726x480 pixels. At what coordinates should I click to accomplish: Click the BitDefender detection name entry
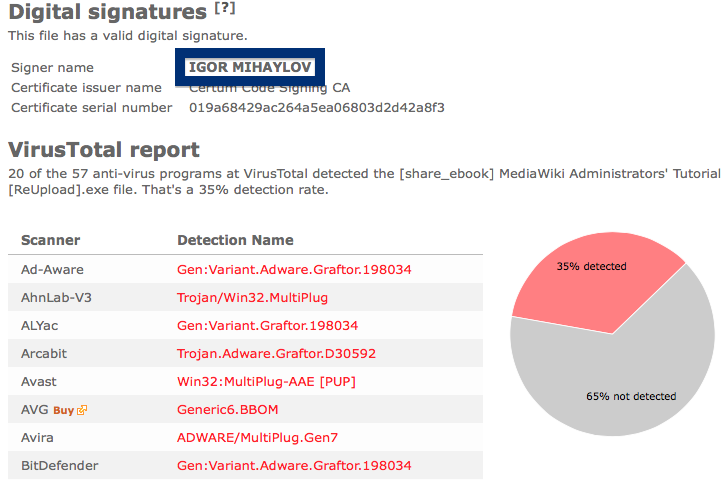[294, 465]
